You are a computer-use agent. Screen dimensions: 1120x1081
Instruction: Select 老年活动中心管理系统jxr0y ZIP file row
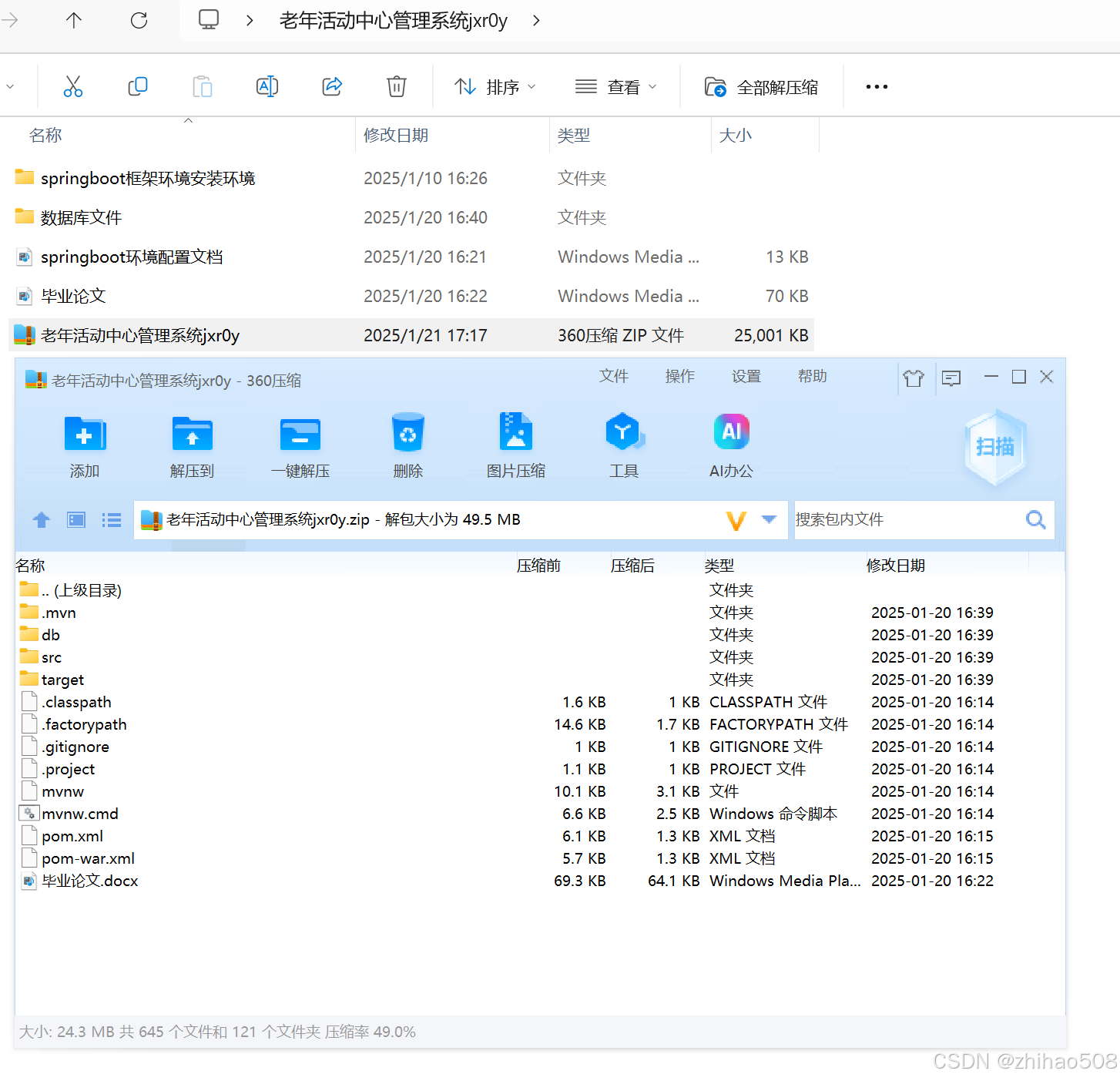point(411,335)
